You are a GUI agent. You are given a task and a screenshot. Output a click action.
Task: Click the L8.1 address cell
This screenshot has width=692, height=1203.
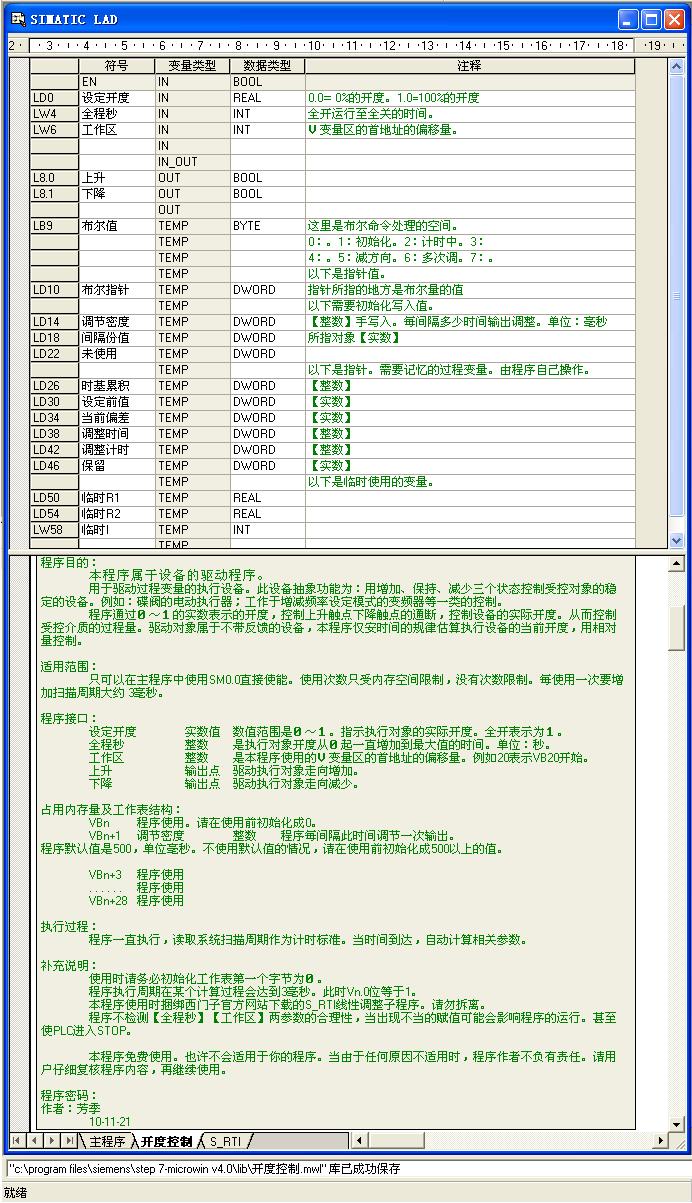(54, 194)
